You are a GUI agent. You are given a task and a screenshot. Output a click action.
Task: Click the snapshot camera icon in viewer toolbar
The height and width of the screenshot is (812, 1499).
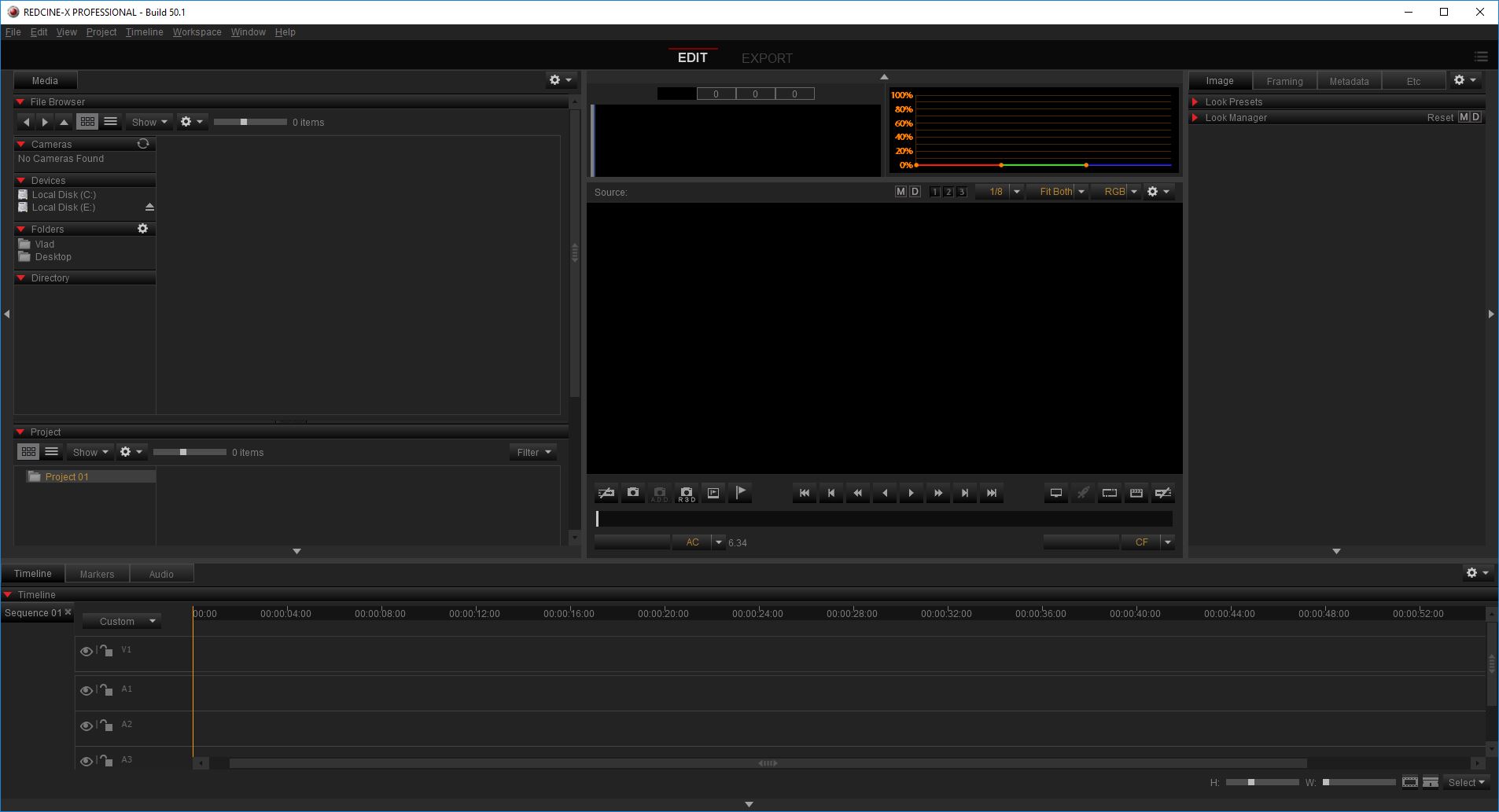[x=633, y=493]
